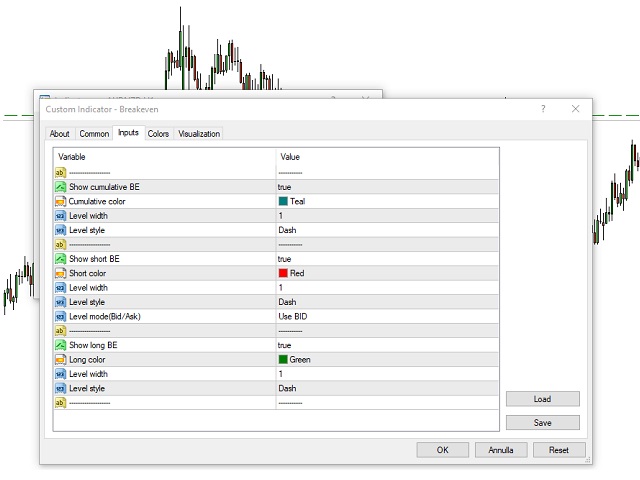Switch to the Colors tab

point(158,134)
